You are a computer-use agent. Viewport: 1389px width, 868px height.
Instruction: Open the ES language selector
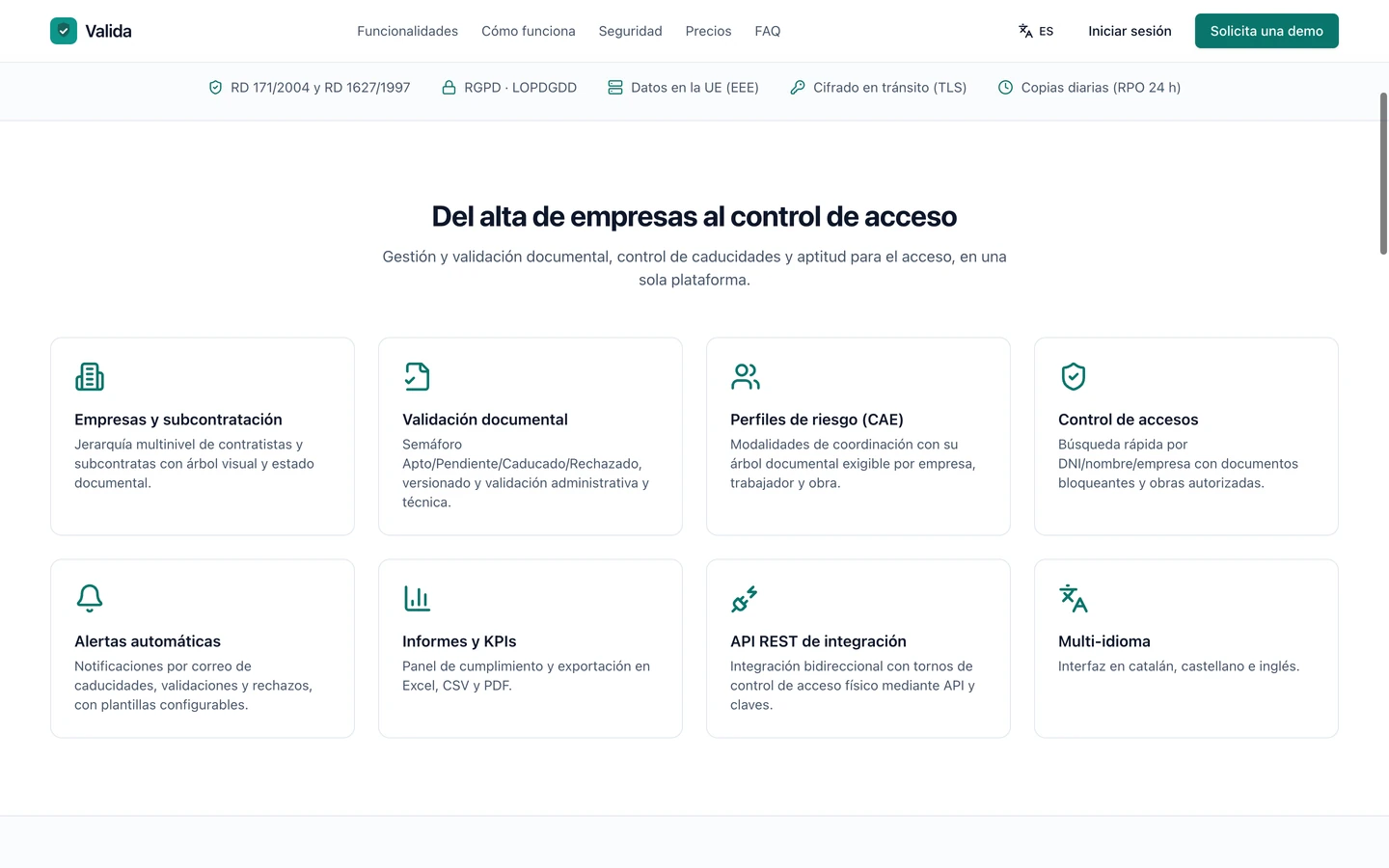tap(1036, 31)
